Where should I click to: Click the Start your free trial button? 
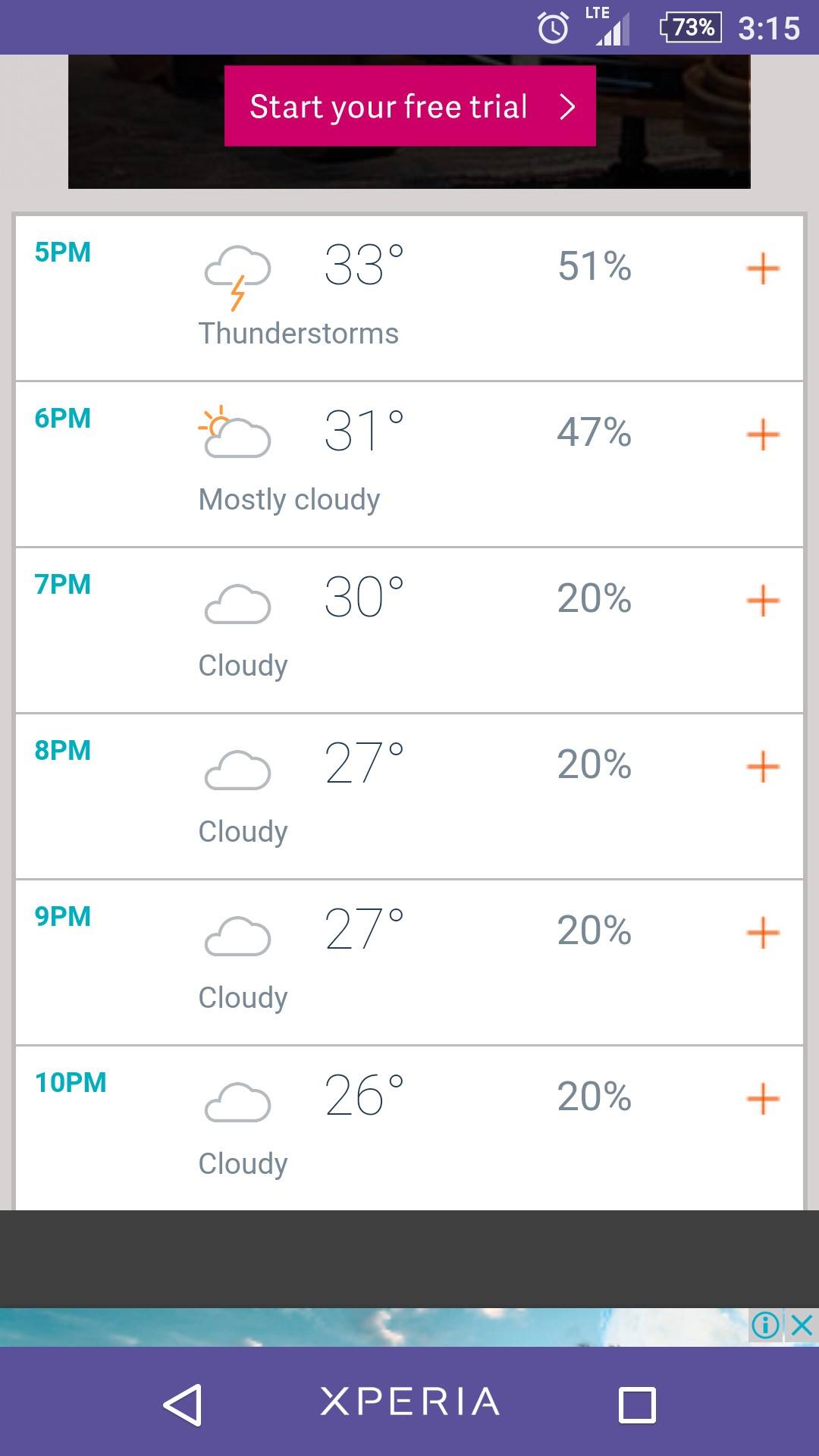coord(410,106)
